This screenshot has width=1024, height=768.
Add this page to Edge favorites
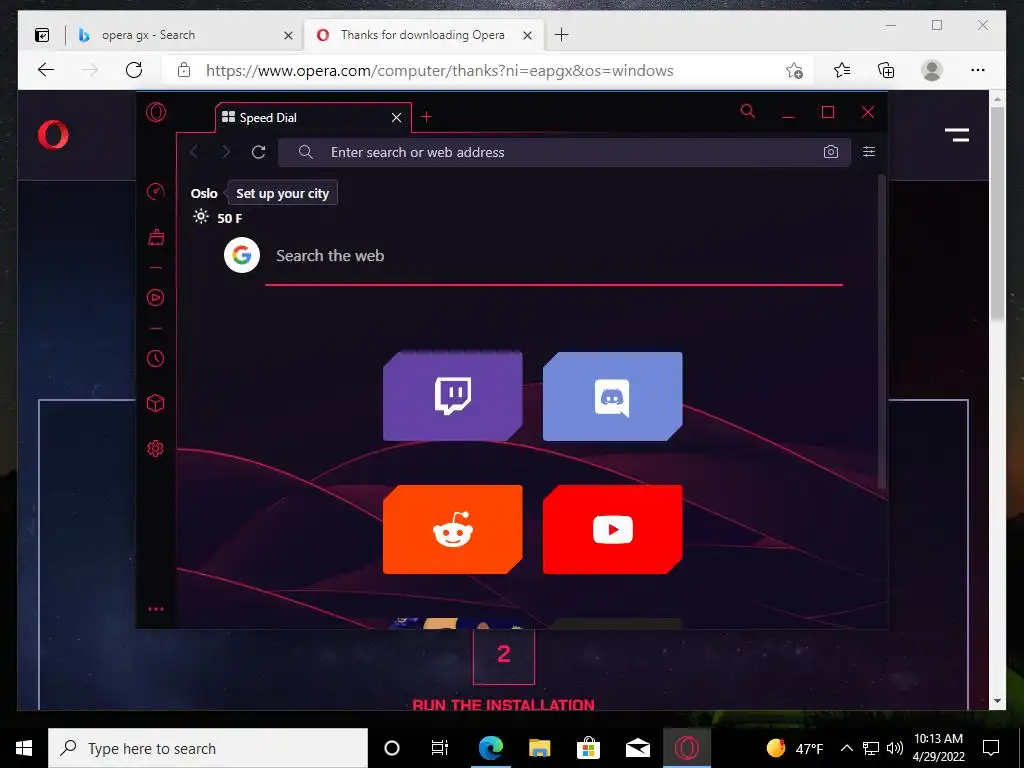point(794,71)
